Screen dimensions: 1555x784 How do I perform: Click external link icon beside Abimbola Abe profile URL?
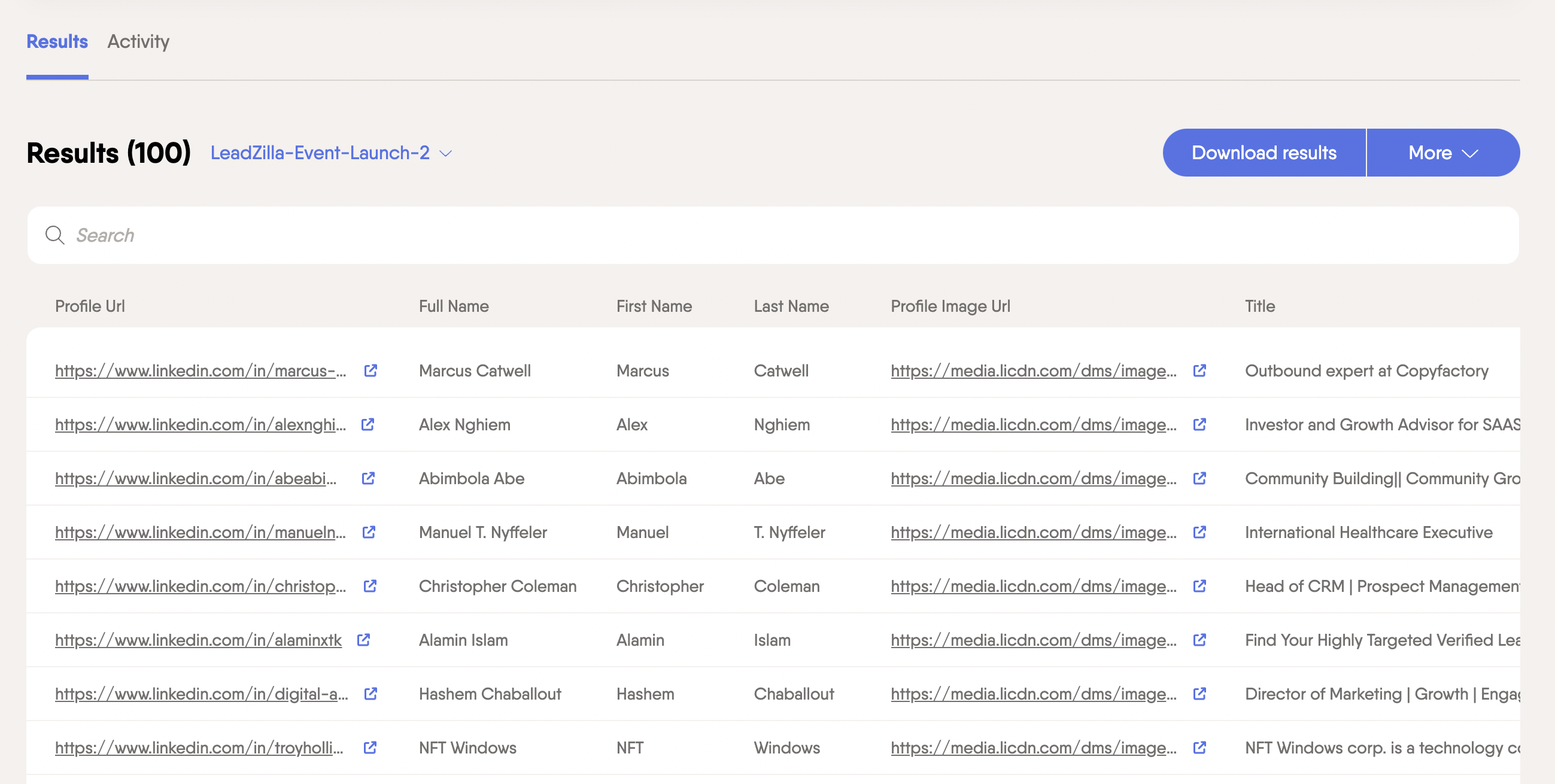point(368,478)
